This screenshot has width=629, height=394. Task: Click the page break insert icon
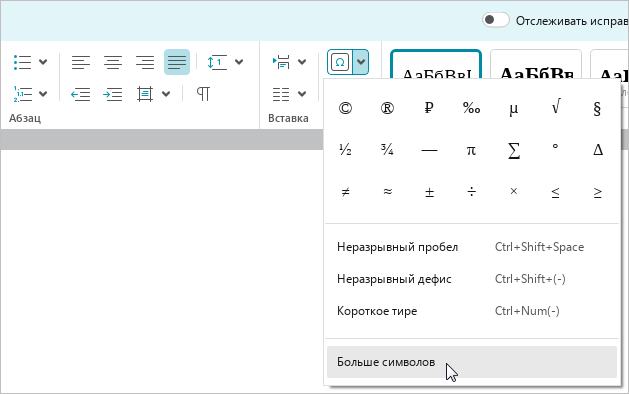click(x=282, y=62)
